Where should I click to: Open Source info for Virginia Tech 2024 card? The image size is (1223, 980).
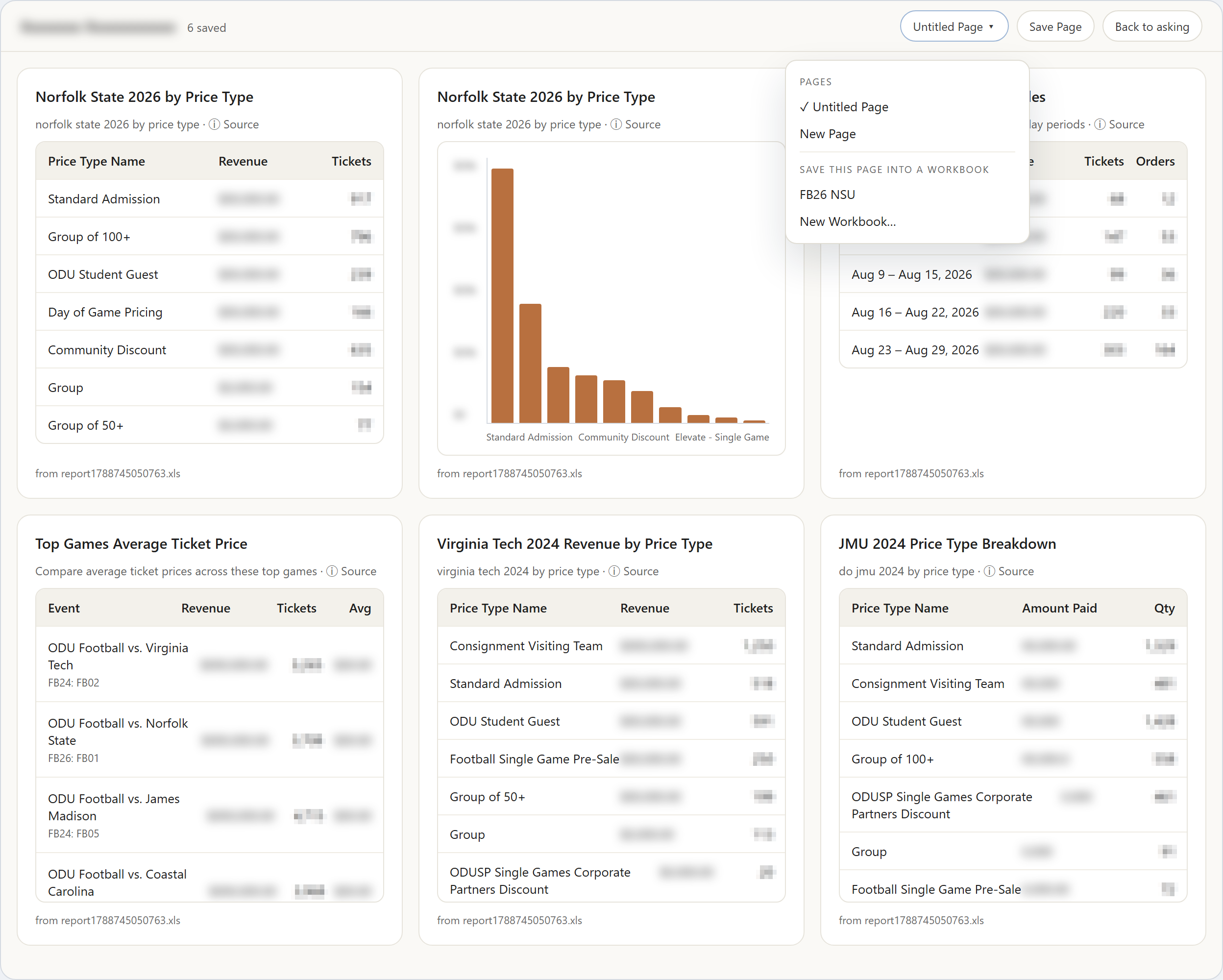click(634, 571)
